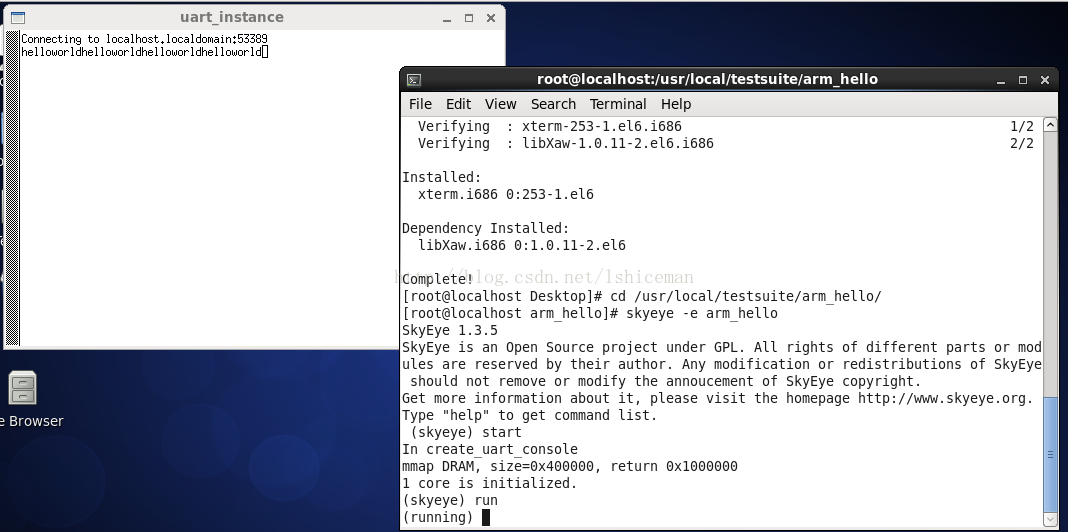
Task: Click the uart_instance xterm left scrollbar
Action: click(12, 187)
